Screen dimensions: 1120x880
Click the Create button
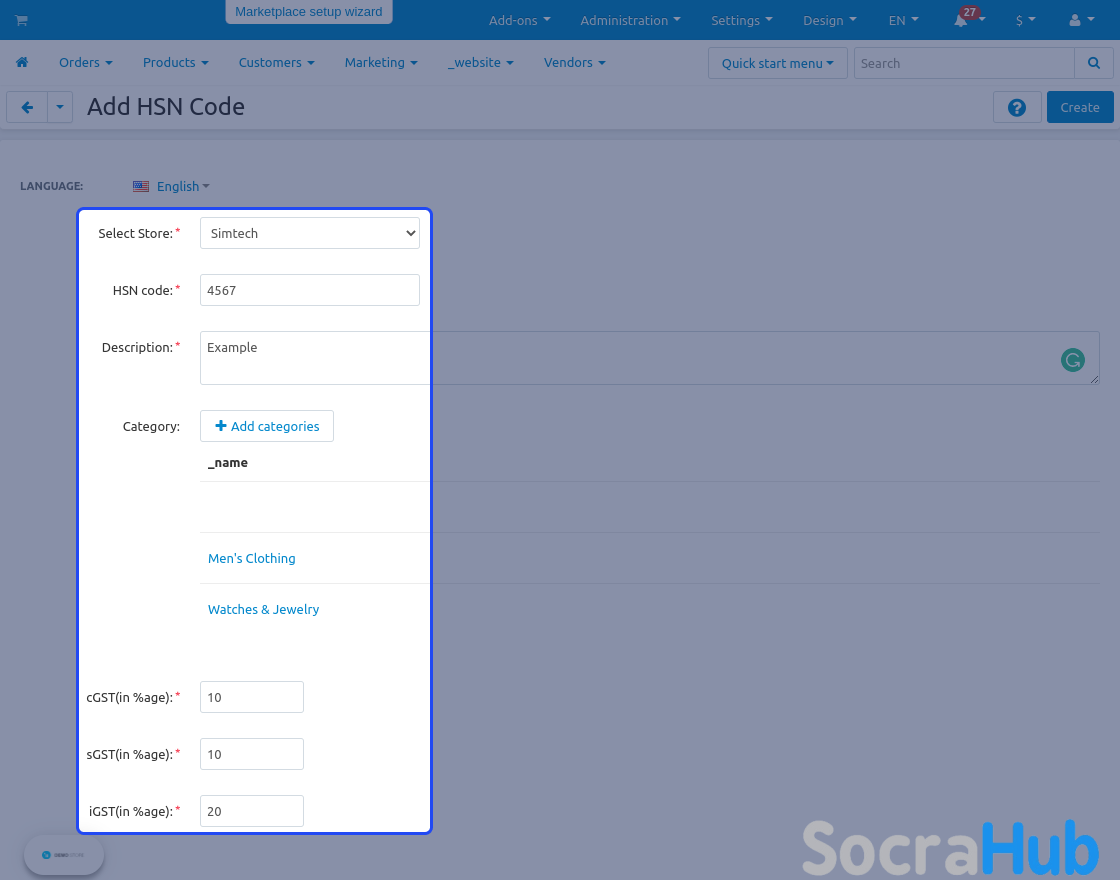[x=1079, y=107]
